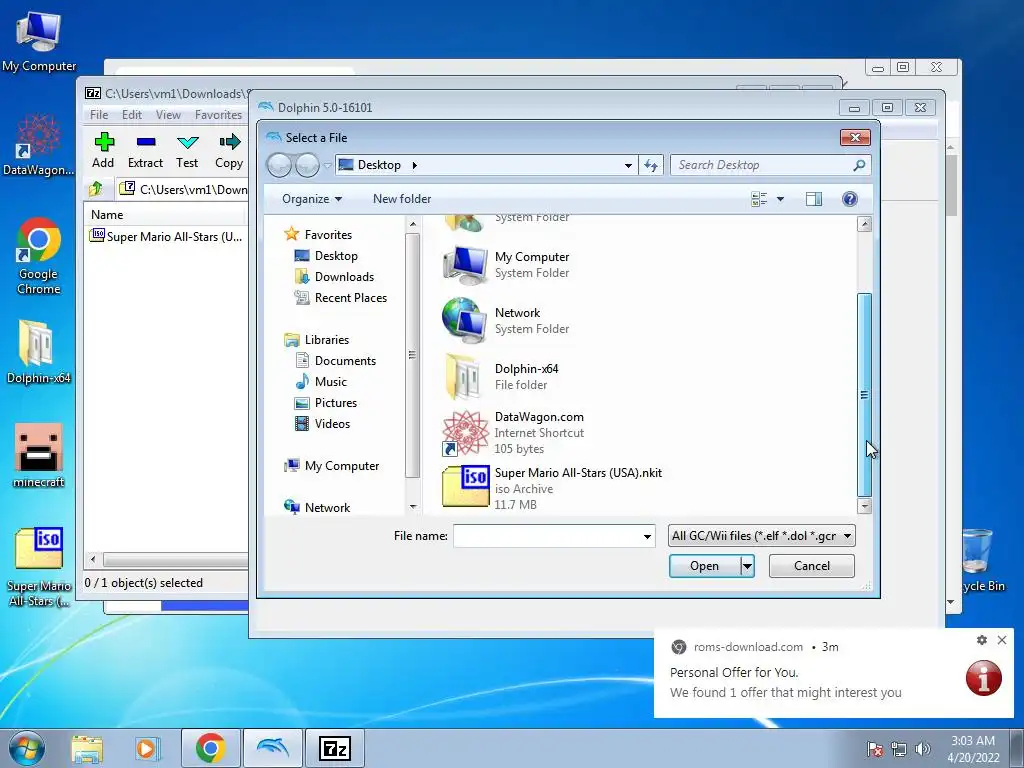Image resolution: width=1024 pixels, height=768 pixels.
Task: Toggle the preview pane icon
Action: 814,199
